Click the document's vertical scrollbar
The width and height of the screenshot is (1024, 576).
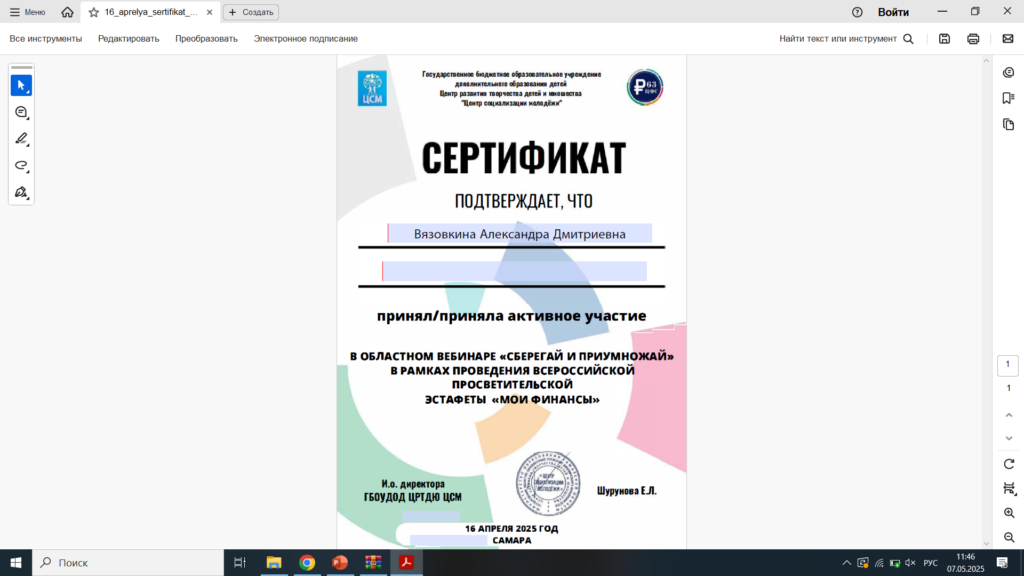pos(986,302)
